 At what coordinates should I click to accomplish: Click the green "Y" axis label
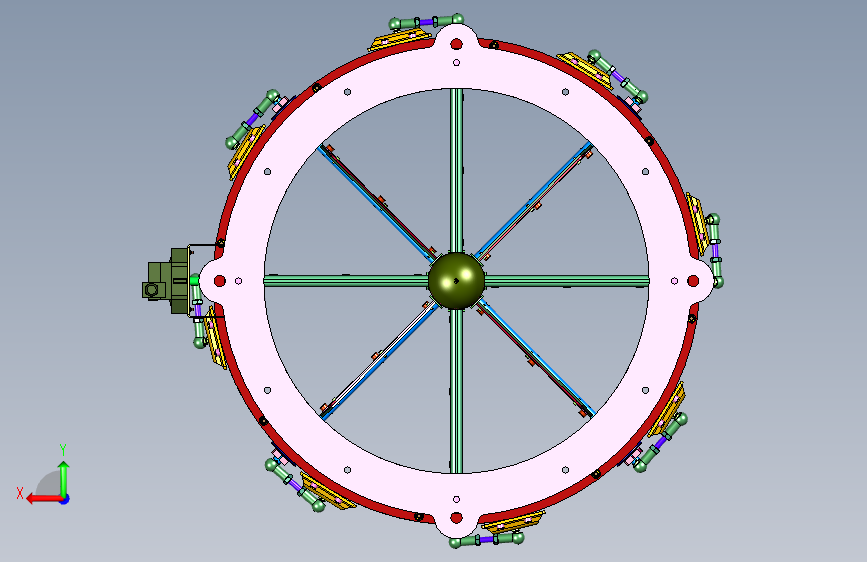(63, 450)
